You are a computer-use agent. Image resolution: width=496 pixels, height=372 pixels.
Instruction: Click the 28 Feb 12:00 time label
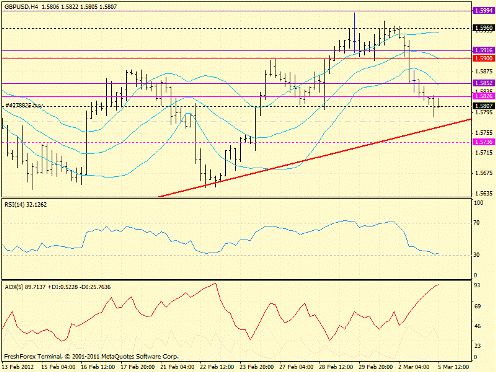pyautogui.click(x=336, y=367)
